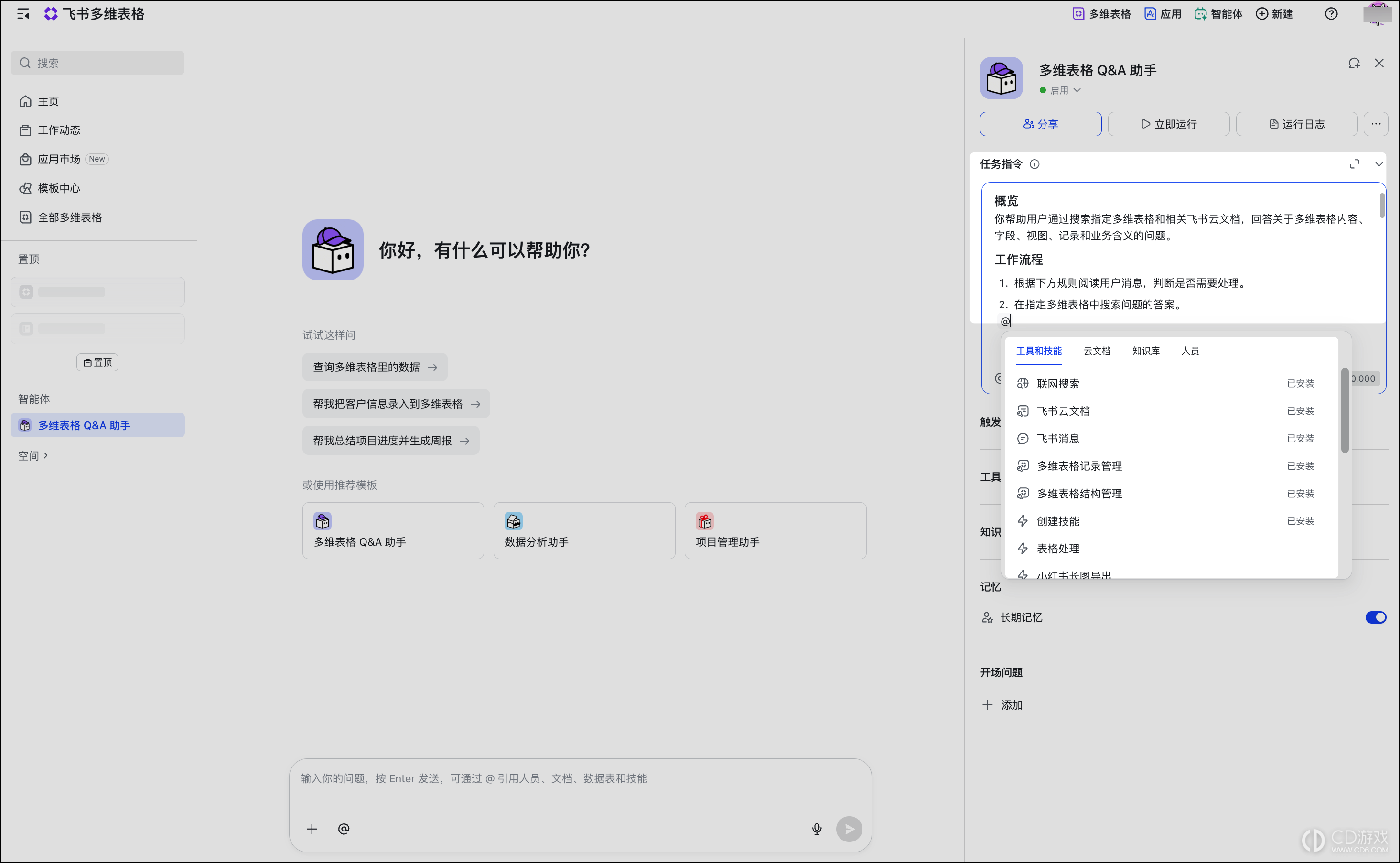The height and width of the screenshot is (863, 1400).
Task: Click the 新建 plus button
Action: tap(1274, 14)
